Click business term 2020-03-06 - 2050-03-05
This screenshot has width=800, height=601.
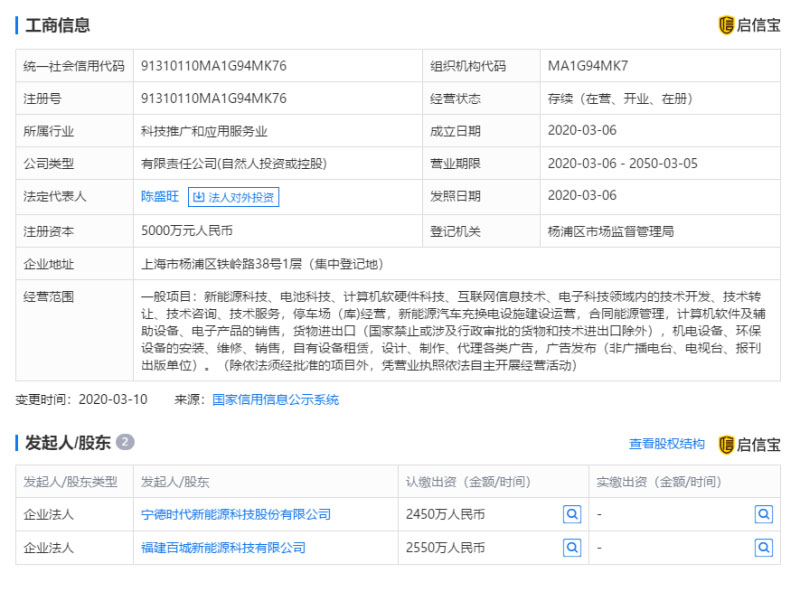tap(623, 163)
